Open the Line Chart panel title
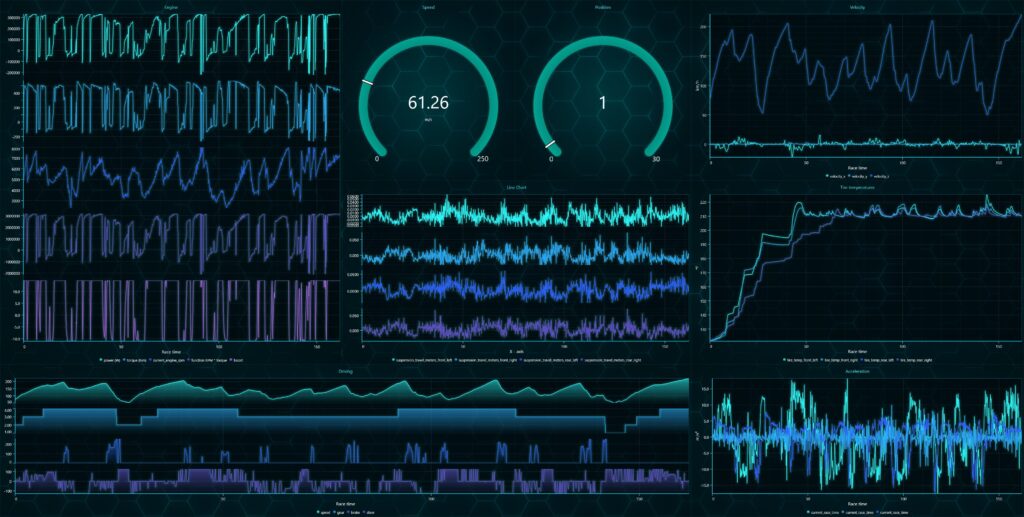The height and width of the screenshot is (517, 1024). pyautogui.click(x=517, y=187)
